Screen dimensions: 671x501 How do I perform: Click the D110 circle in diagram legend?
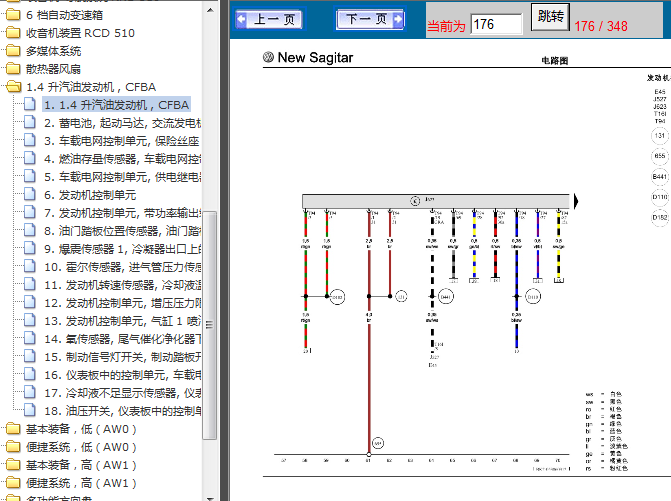tap(659, 197)
